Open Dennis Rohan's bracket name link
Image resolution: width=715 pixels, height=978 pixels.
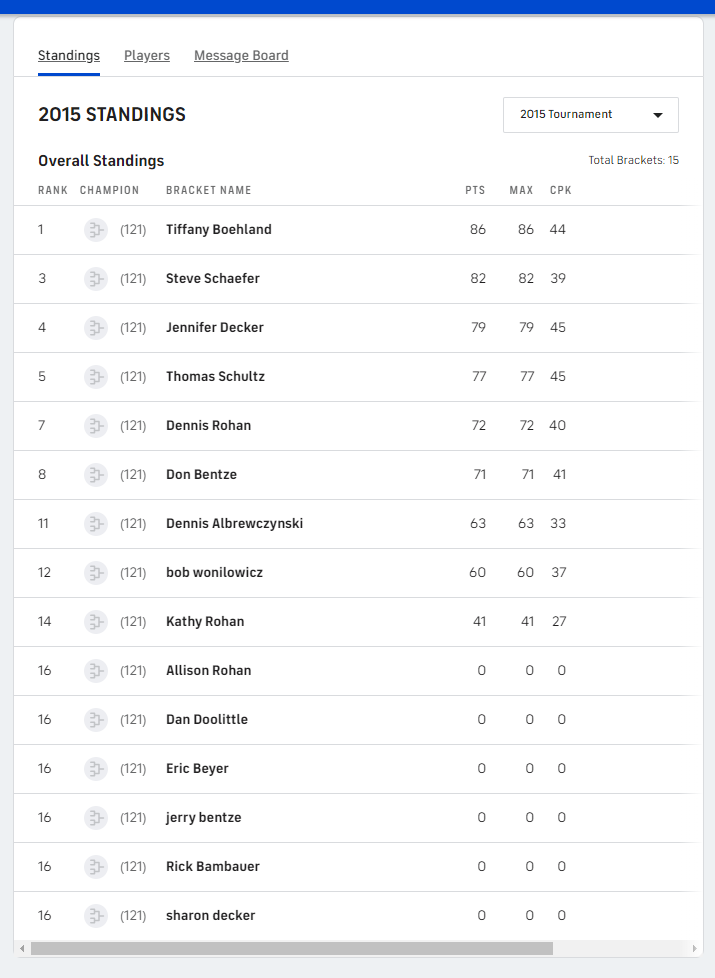tap(208, 426)
